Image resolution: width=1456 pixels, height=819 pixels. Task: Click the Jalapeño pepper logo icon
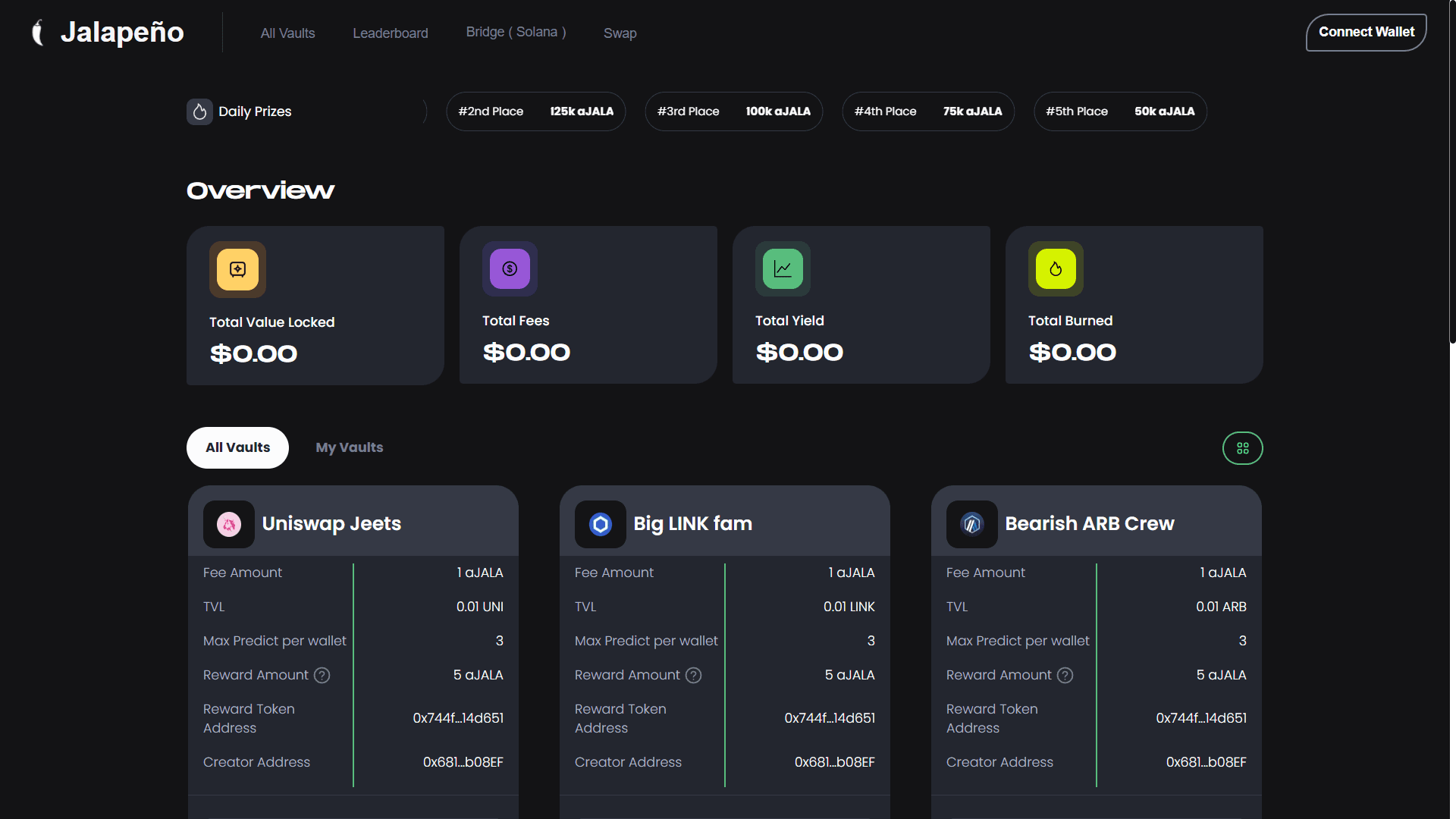38,33
